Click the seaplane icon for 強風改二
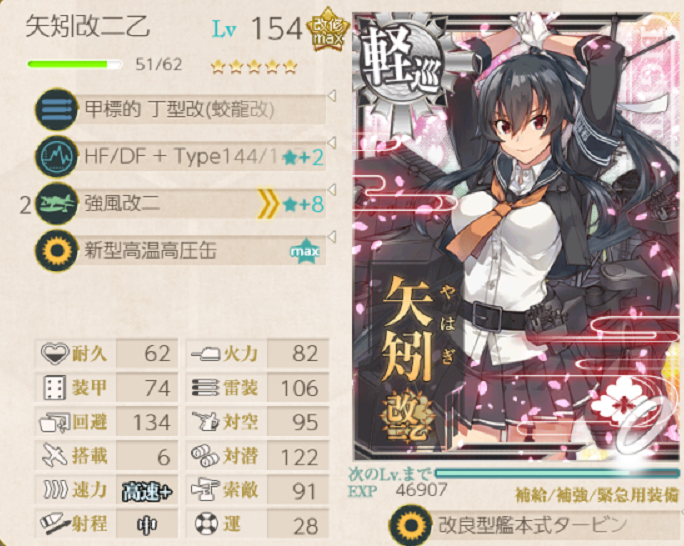Viewport: 684px width, 546px height. click(56, 204)
